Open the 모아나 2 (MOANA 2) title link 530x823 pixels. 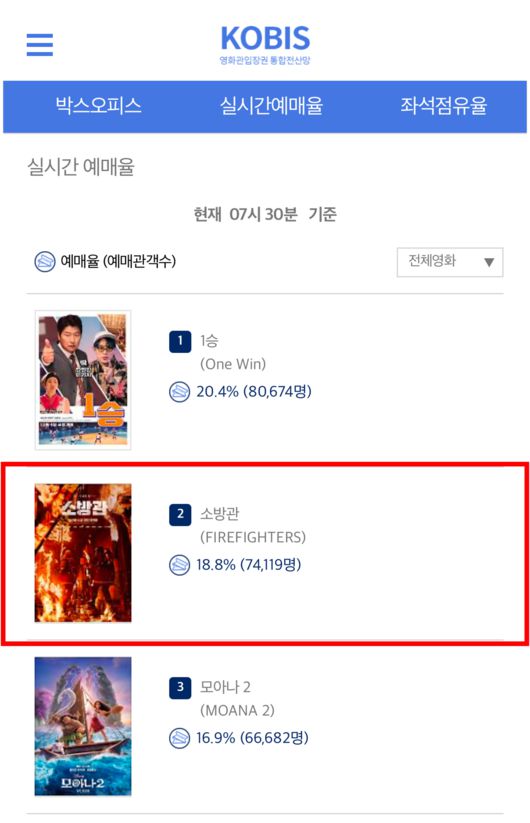click(237, 699)
